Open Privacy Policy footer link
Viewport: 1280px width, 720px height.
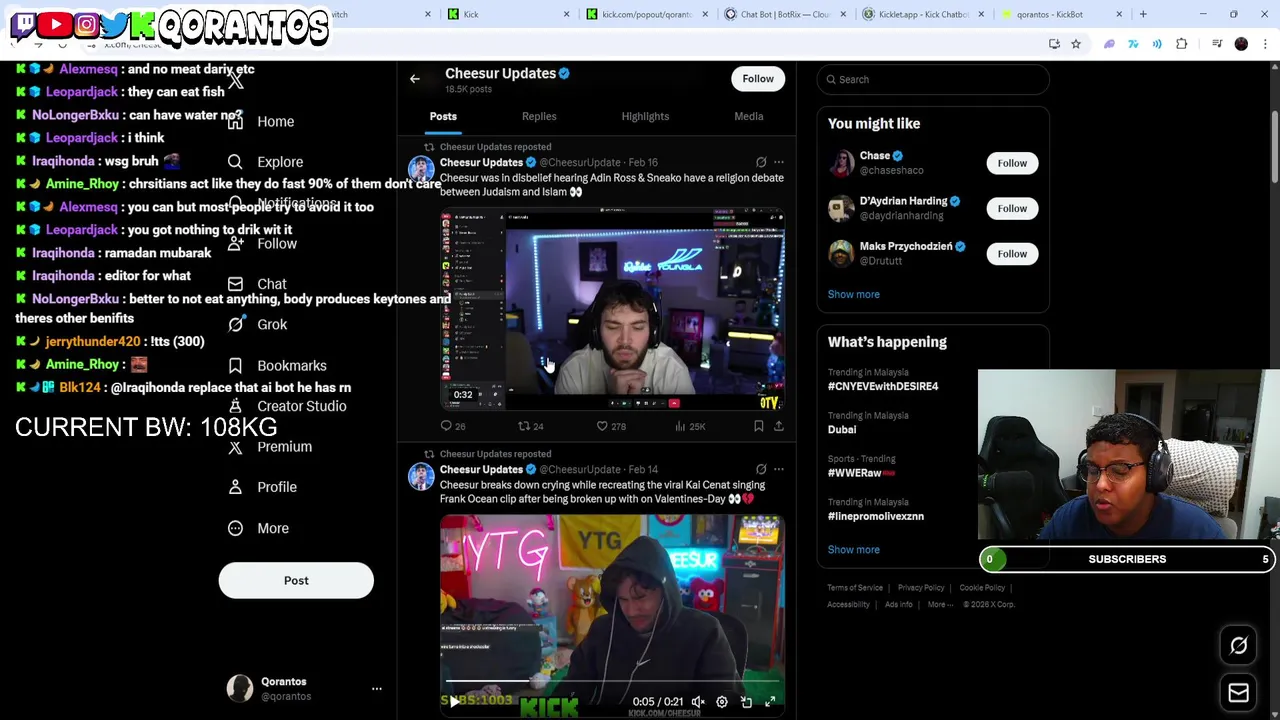pos(921,588)
